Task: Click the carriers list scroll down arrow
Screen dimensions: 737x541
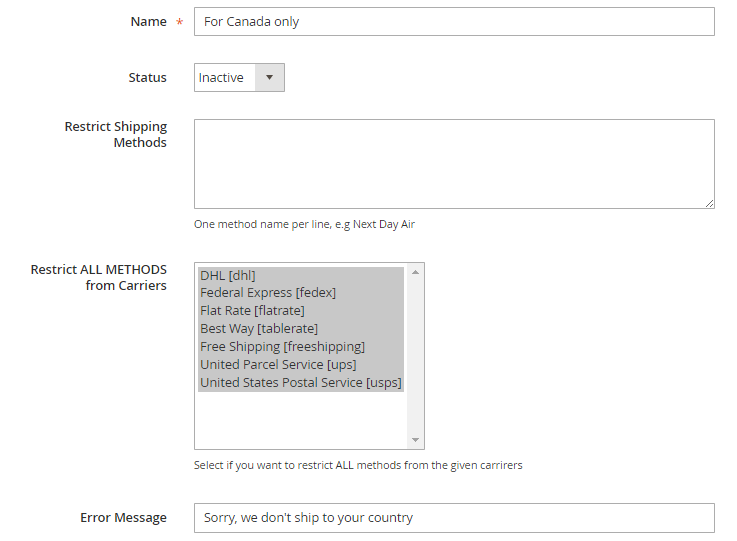Action: point(416,440)
